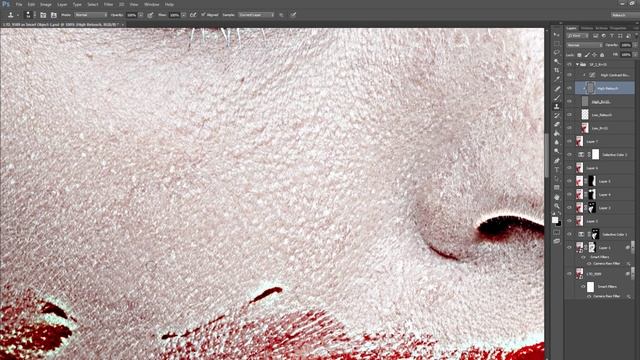Viewport: 640px width, 360px height.
Task: Click the Layer 5 mask thumbnail
Action: [592, 181]
